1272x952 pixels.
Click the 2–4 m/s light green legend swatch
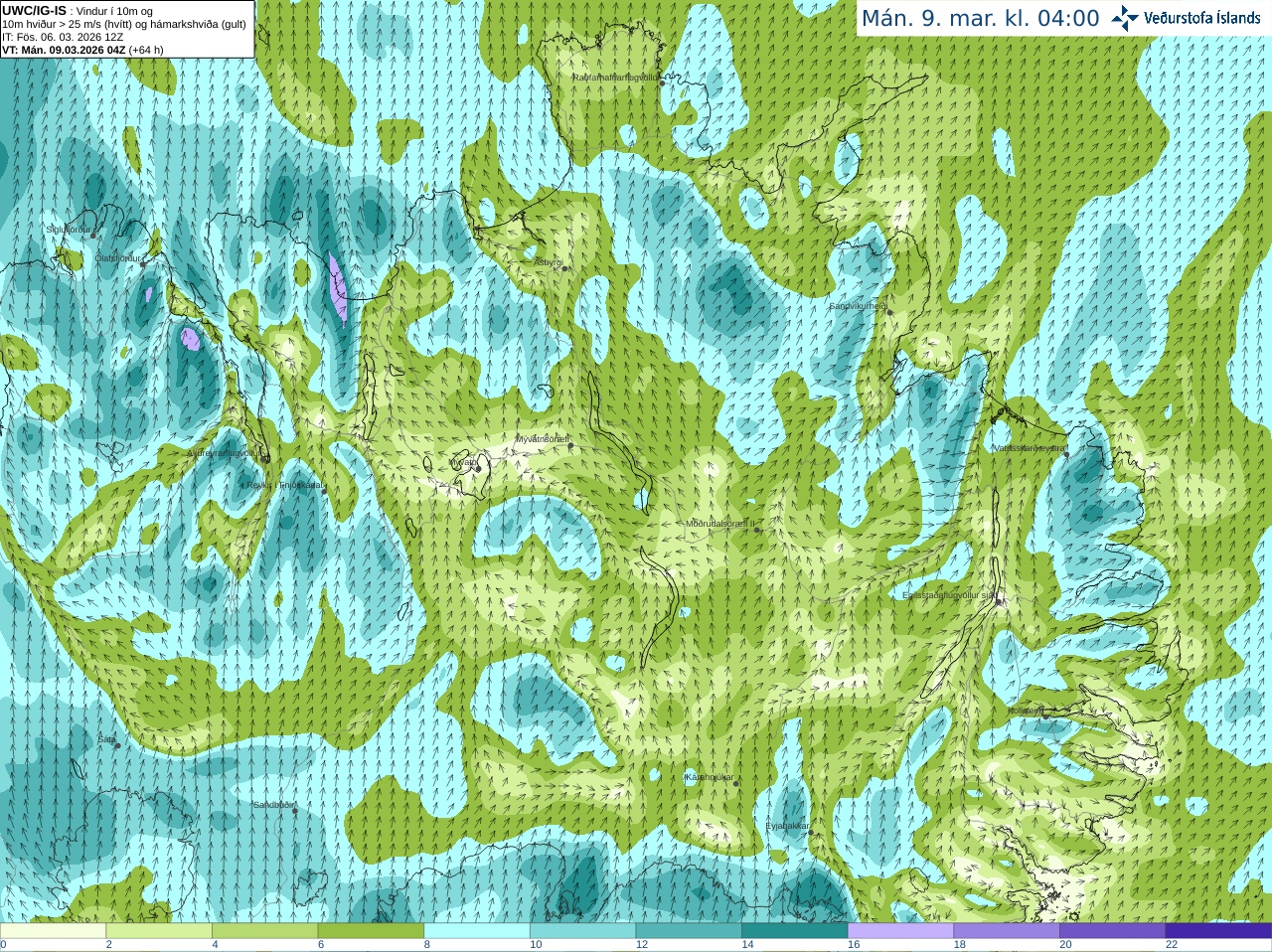click(x=159, y=931)
